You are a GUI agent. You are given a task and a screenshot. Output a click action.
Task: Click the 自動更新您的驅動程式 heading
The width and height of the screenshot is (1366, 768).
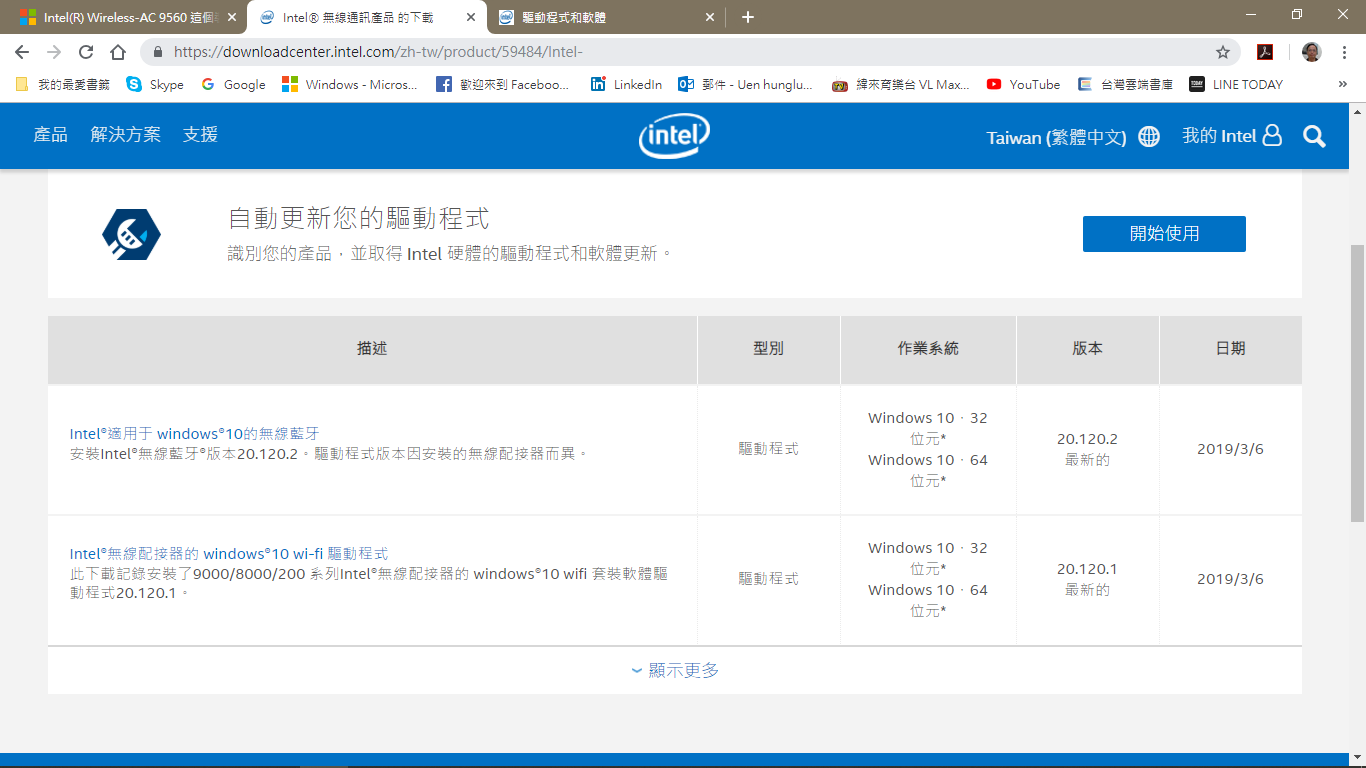(359, 218)
